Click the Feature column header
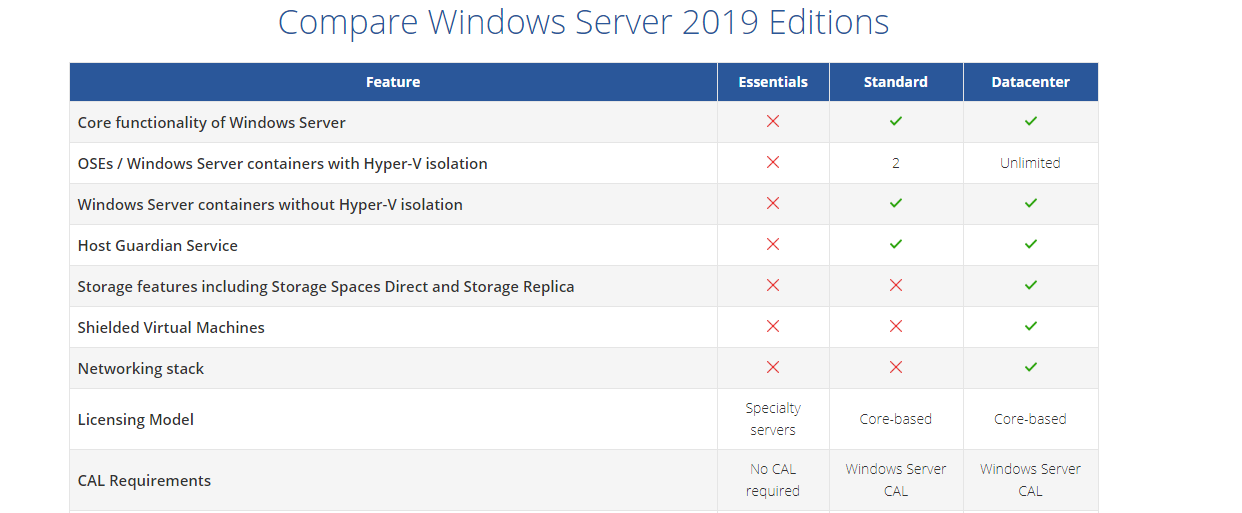 [393, 82]
